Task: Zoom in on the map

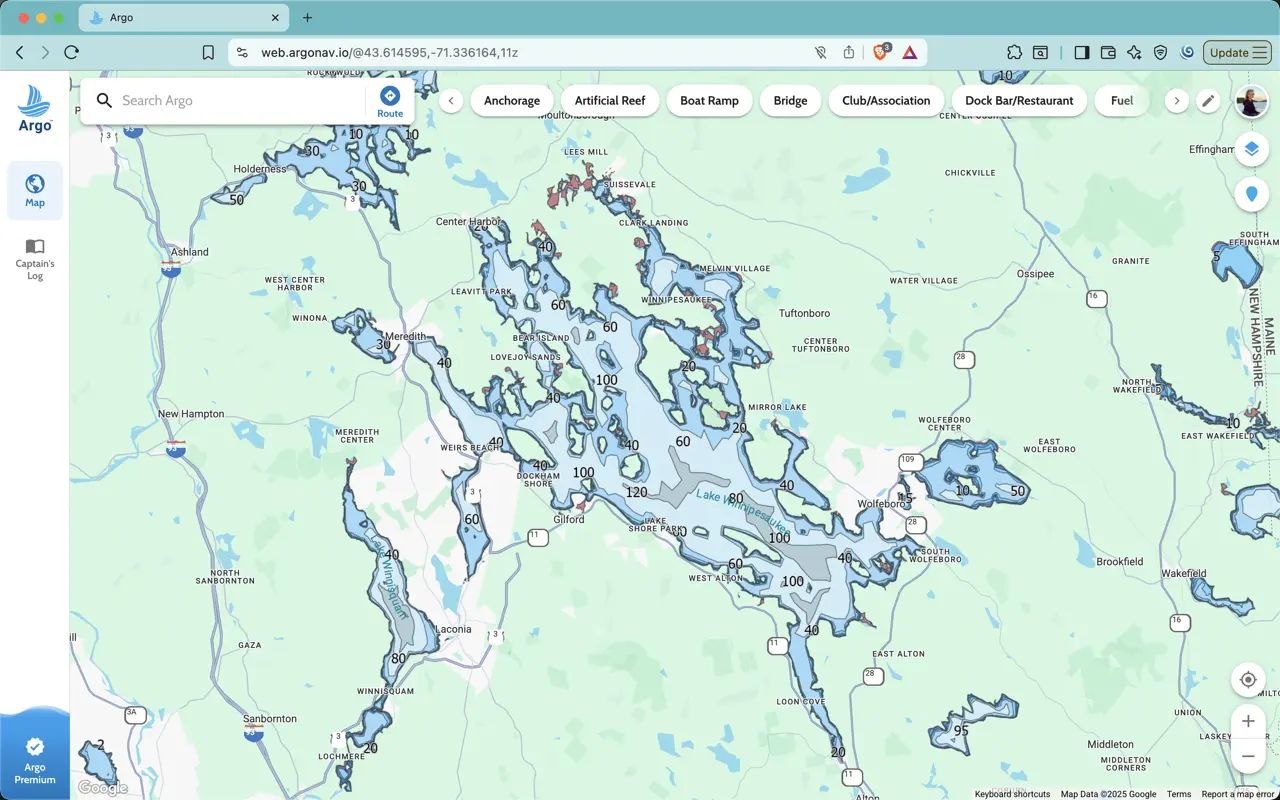Action: click(x=1248, y=721)
